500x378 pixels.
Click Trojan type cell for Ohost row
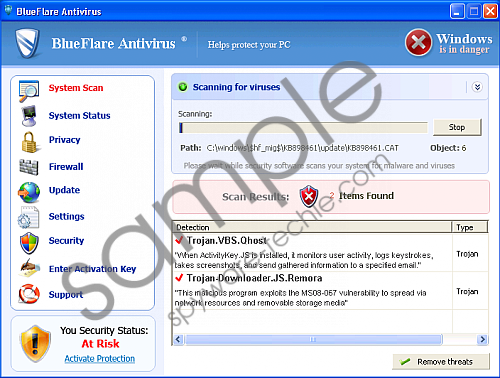(467, 254)
